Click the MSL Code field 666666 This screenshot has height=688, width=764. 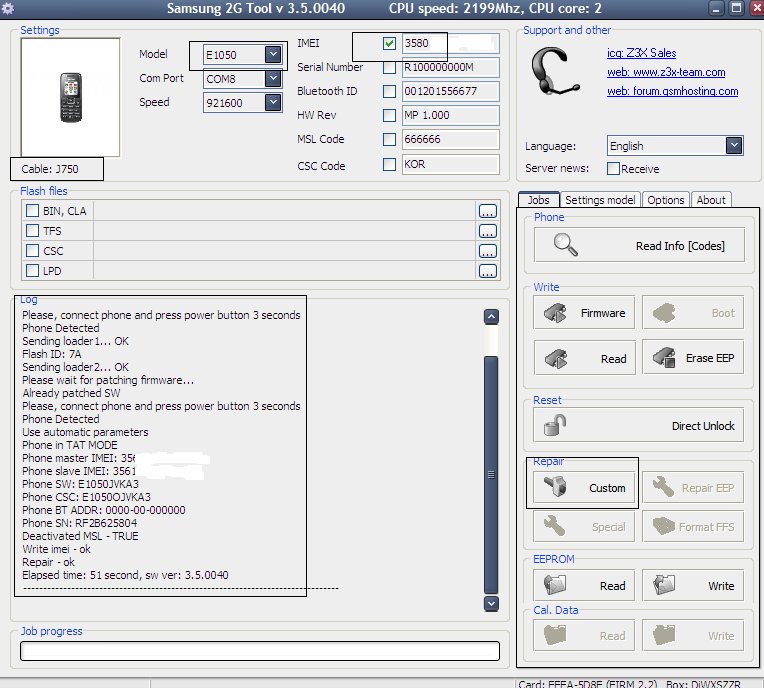click(x=450, y=139)
